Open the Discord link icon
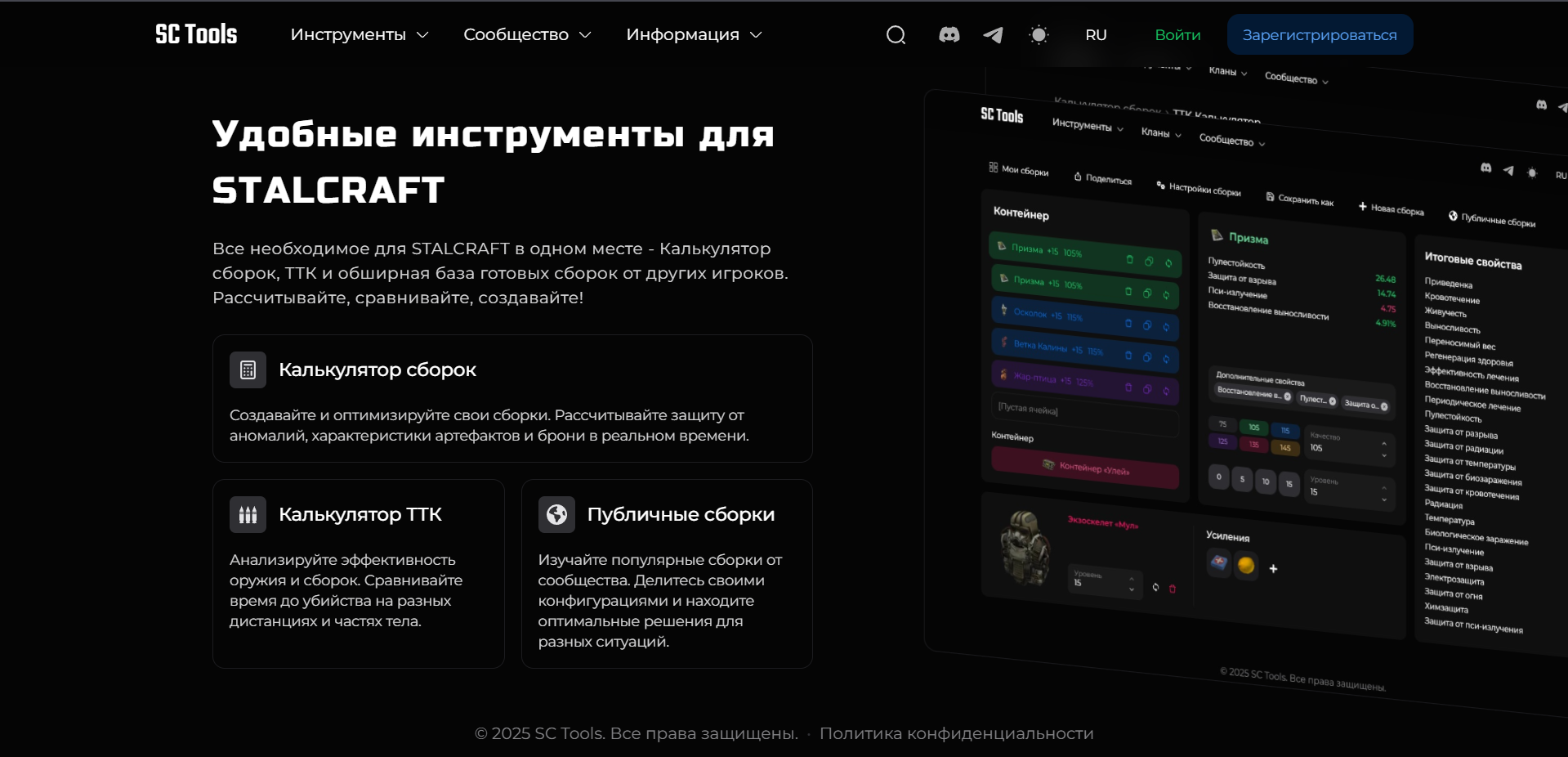1568x757 pixels. coord(949,35)
